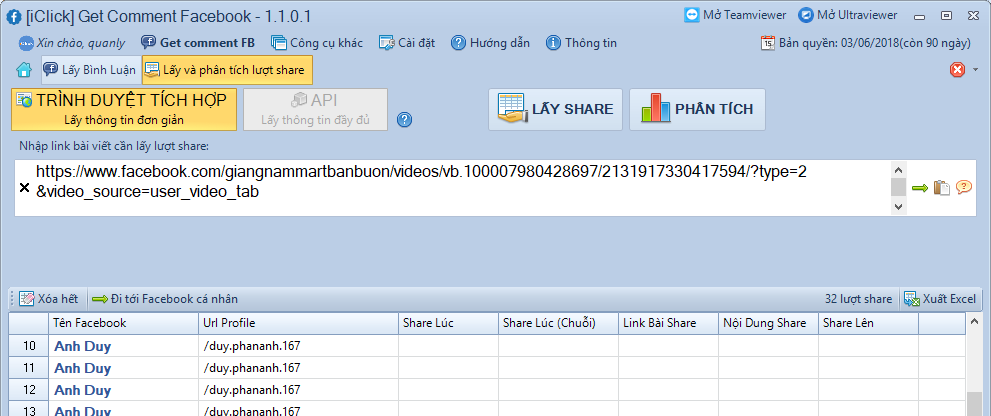This screenshot has width=991, height=416.
Task: Clear link with black X icon
Action: (24, 188)
